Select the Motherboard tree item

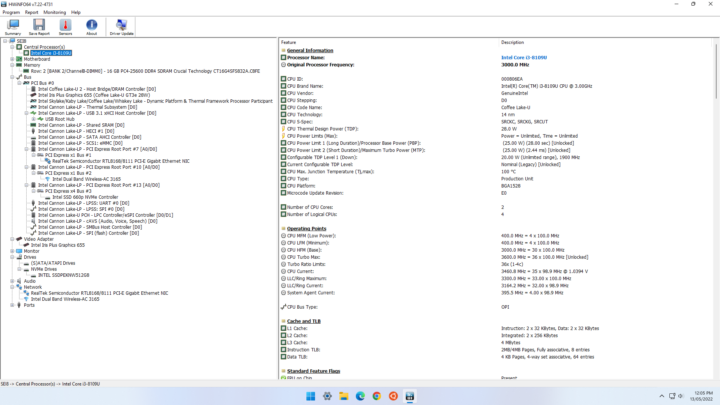point(37,59)
